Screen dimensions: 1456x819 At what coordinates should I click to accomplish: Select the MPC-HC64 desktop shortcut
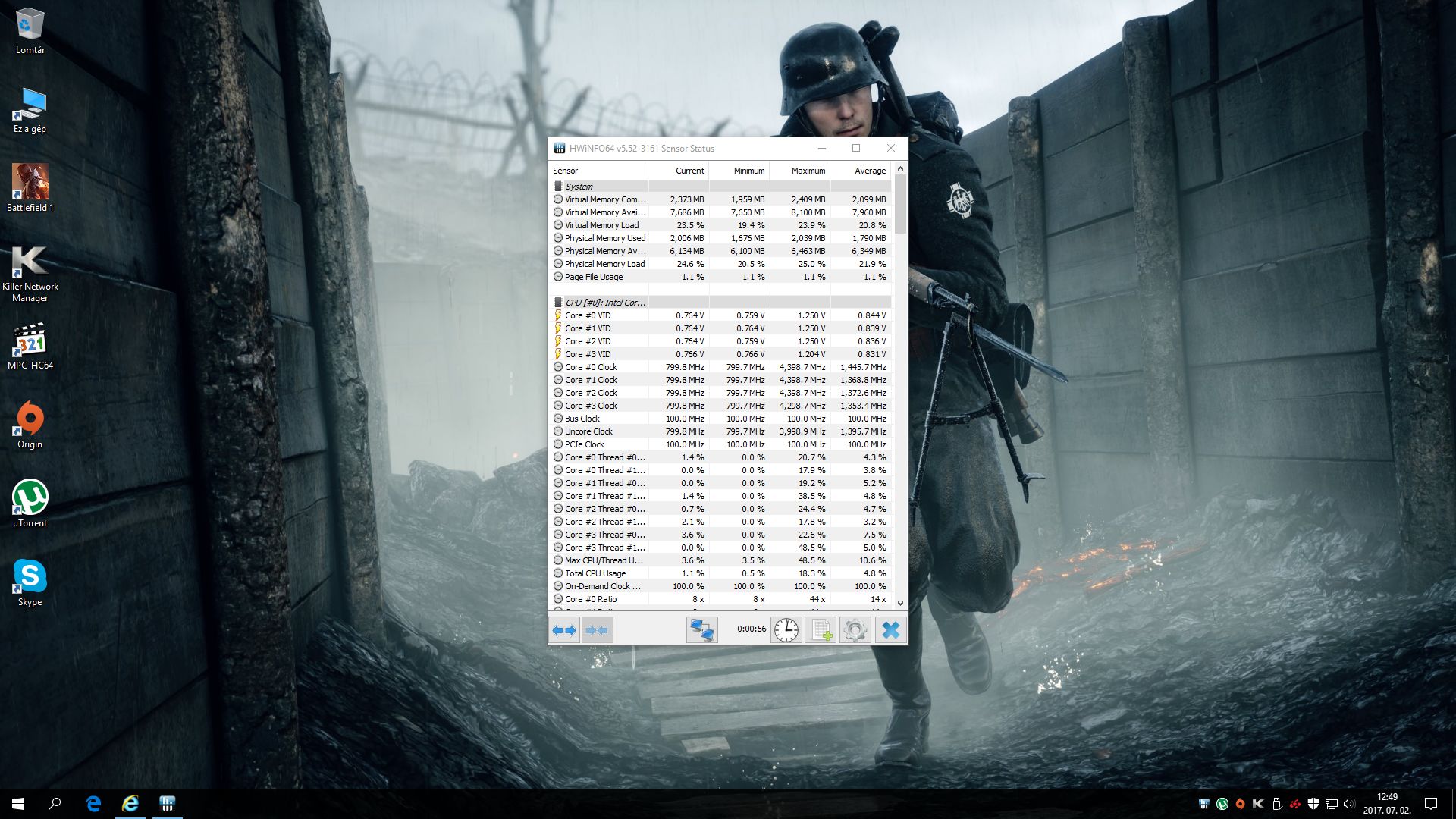coord(30,347)
